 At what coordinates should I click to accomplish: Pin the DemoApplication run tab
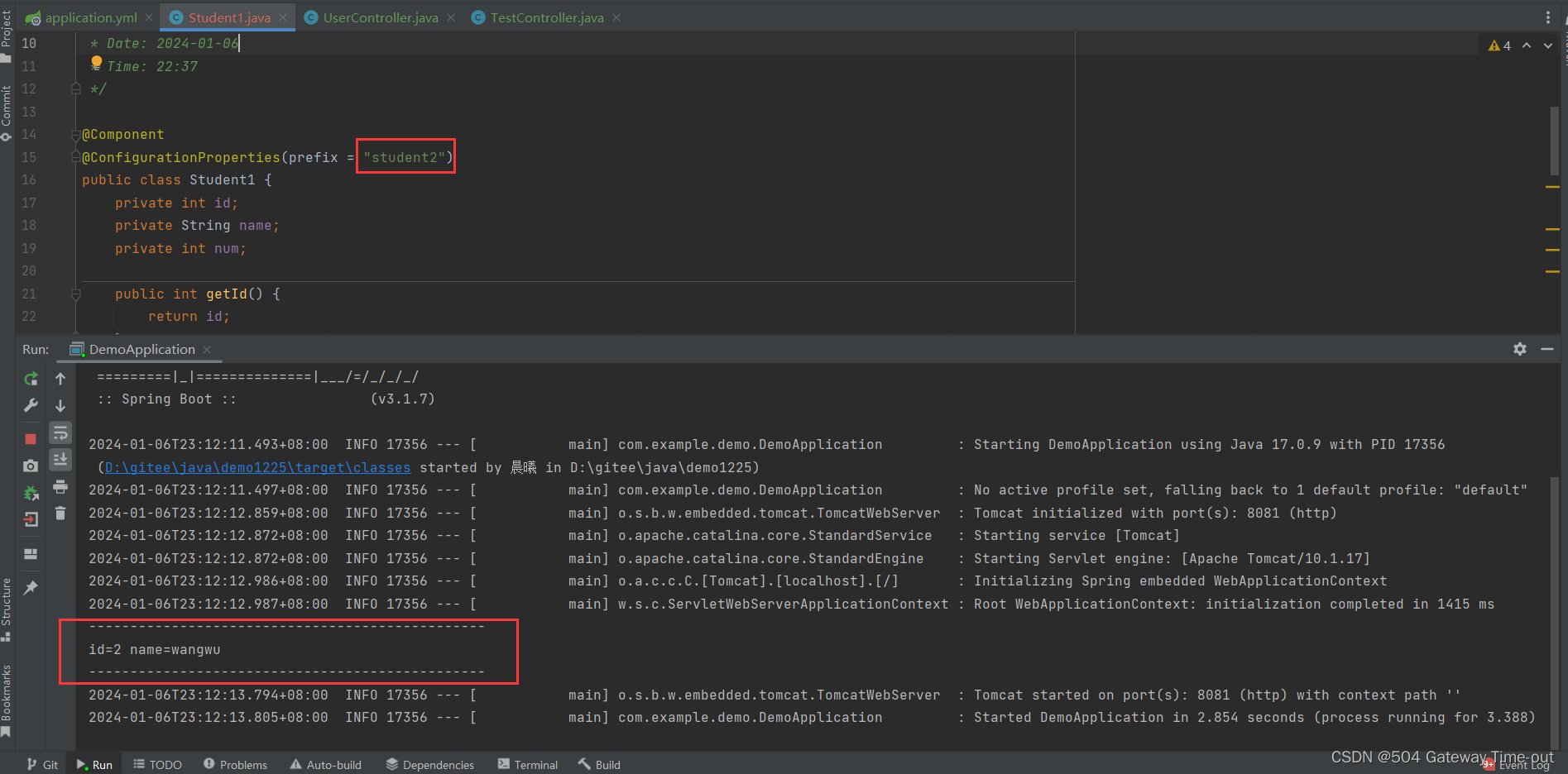pyautogui.click(x=31, y=587)
